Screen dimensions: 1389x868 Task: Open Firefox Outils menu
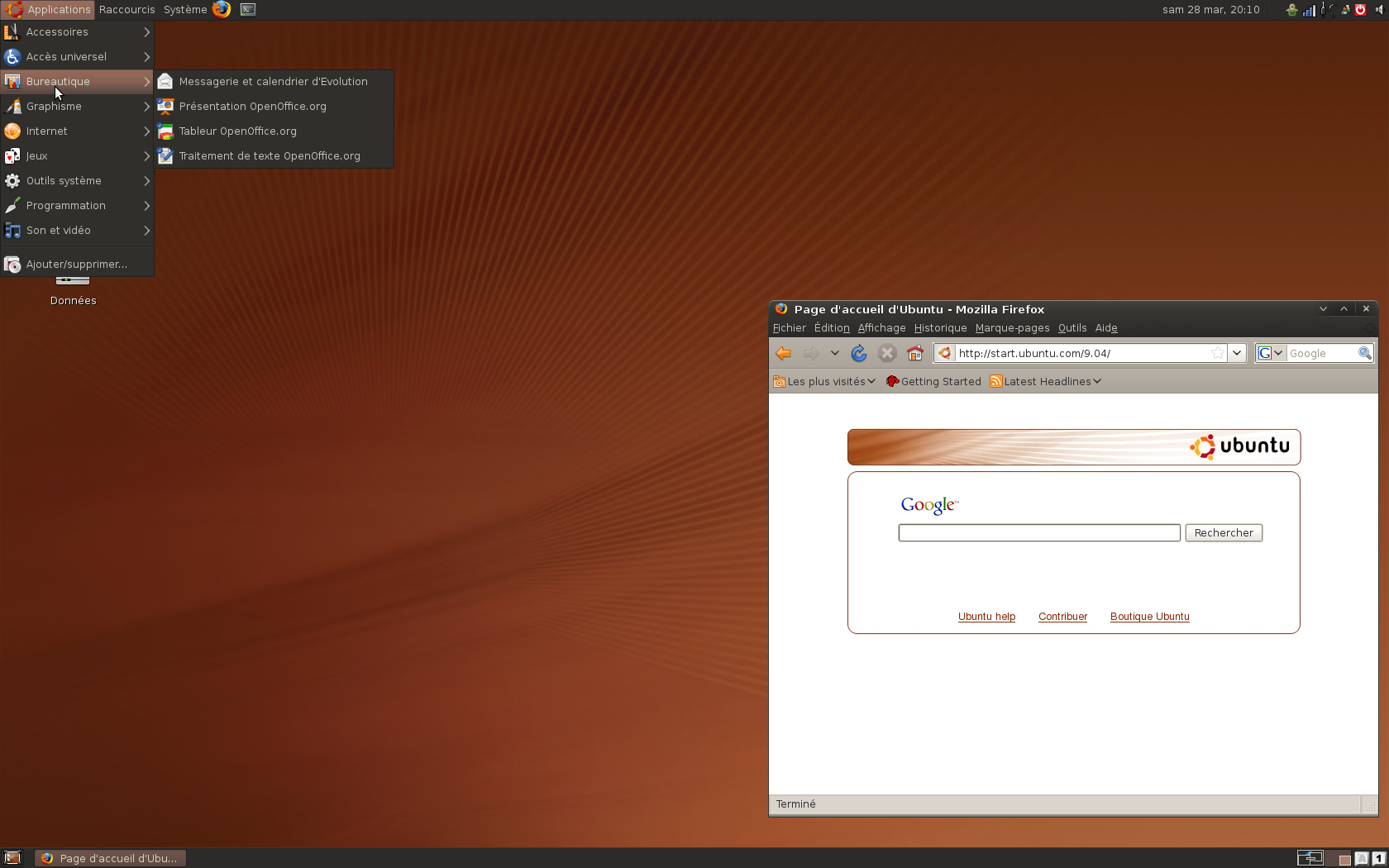[1072, 328]
